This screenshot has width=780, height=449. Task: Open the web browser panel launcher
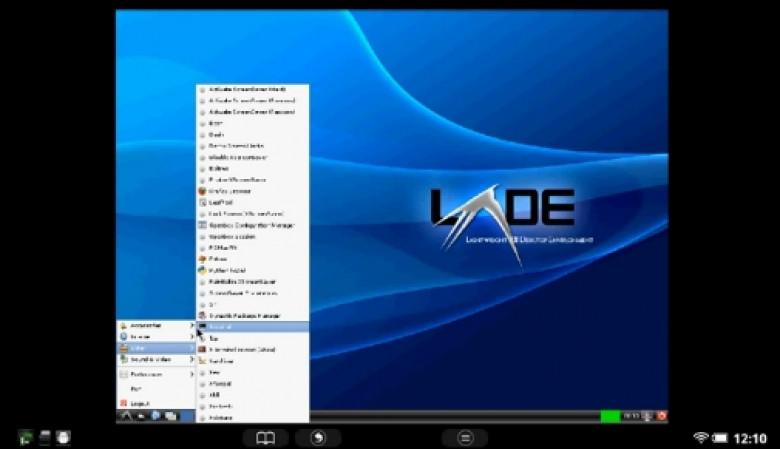coord(156,416)
